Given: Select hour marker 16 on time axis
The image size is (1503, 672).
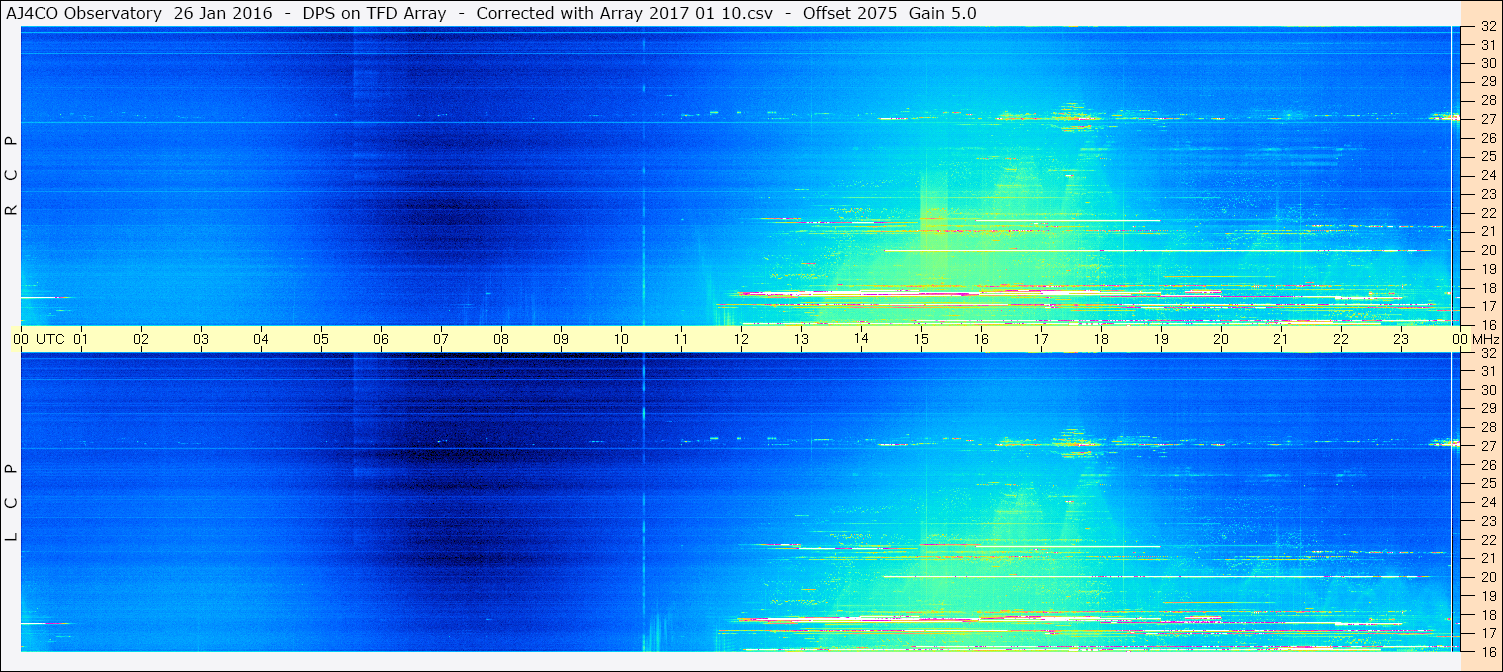Looking at the screenshot, I should tap(981, 339).
